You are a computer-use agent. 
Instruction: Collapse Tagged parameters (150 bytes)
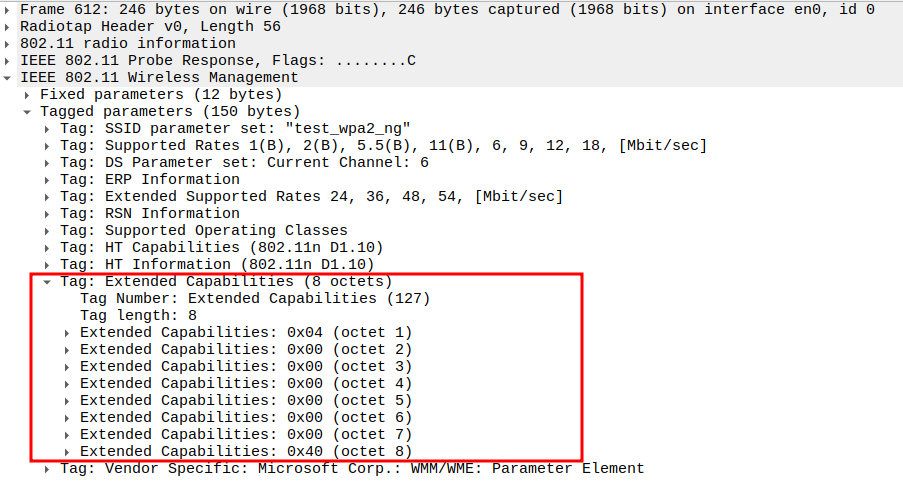28,112
